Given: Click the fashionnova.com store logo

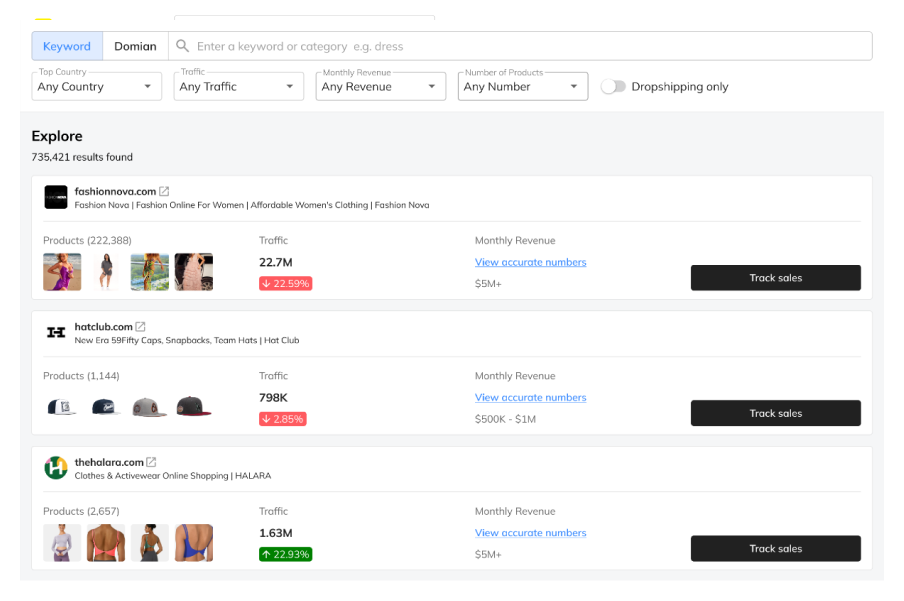Looking at the screenshot, I should (56, 197).
